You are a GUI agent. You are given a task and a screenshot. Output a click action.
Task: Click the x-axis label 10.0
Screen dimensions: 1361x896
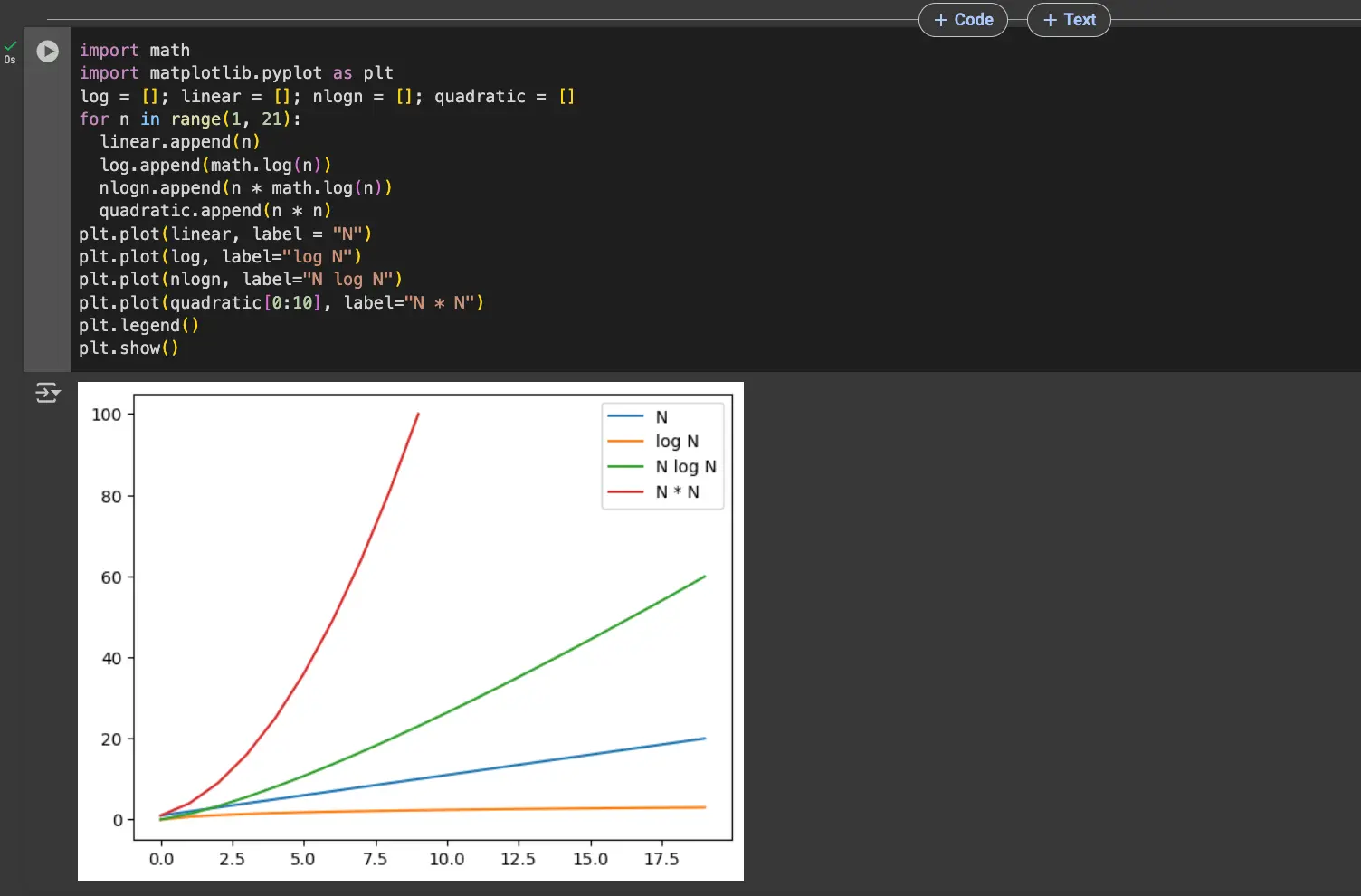tap(446, 859)
